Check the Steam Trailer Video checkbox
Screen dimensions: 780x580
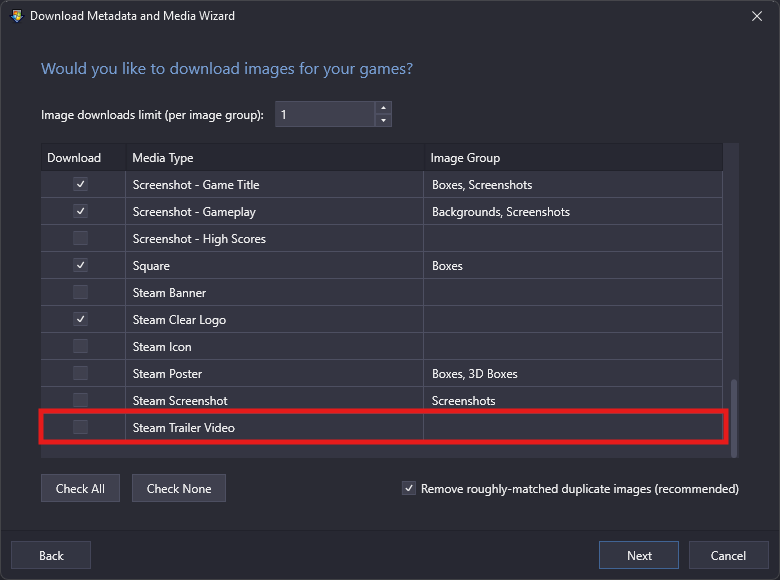pyautogui.click(x=81, y=427)
